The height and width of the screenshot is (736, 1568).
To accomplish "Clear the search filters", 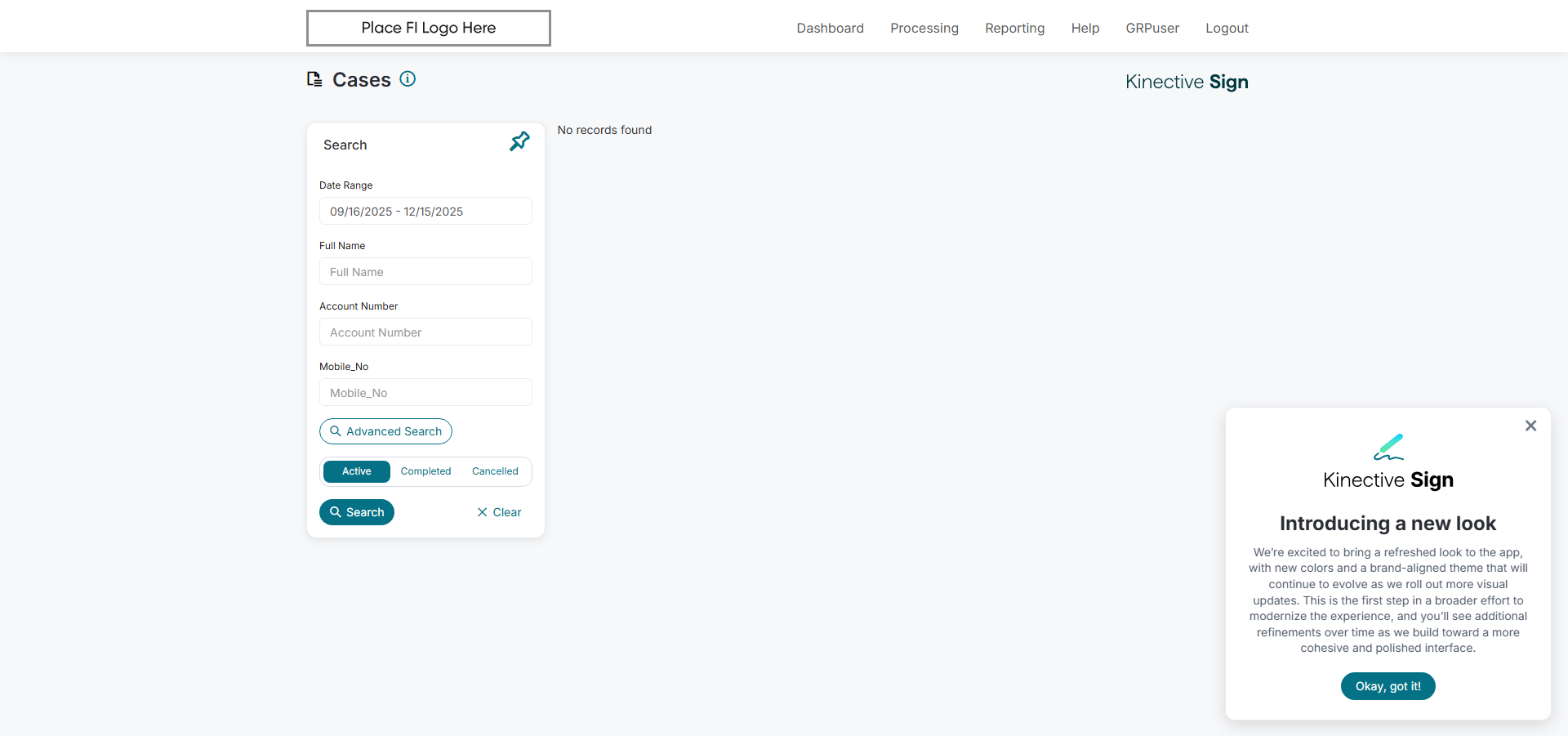I will [499, 512].
